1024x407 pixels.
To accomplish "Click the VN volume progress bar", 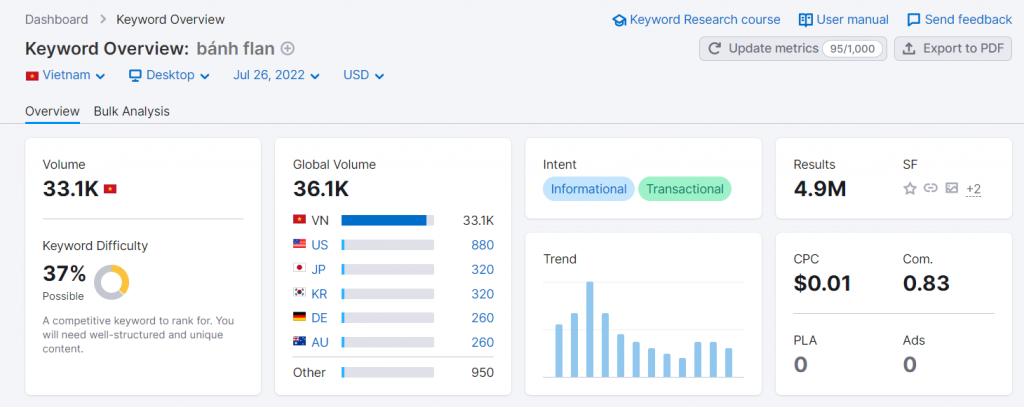I will point(387,220).
